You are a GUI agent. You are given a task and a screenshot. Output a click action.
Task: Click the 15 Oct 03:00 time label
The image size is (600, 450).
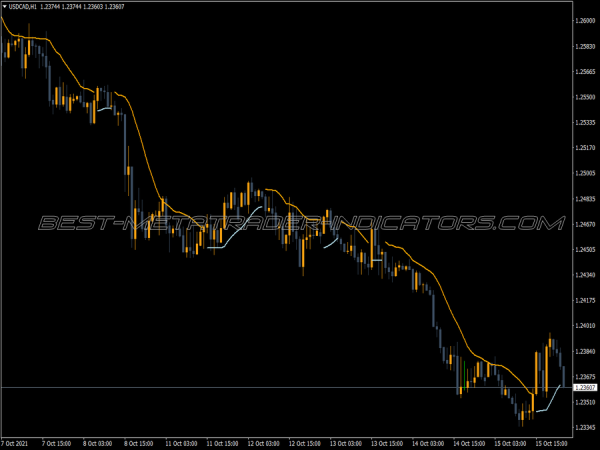510,443
